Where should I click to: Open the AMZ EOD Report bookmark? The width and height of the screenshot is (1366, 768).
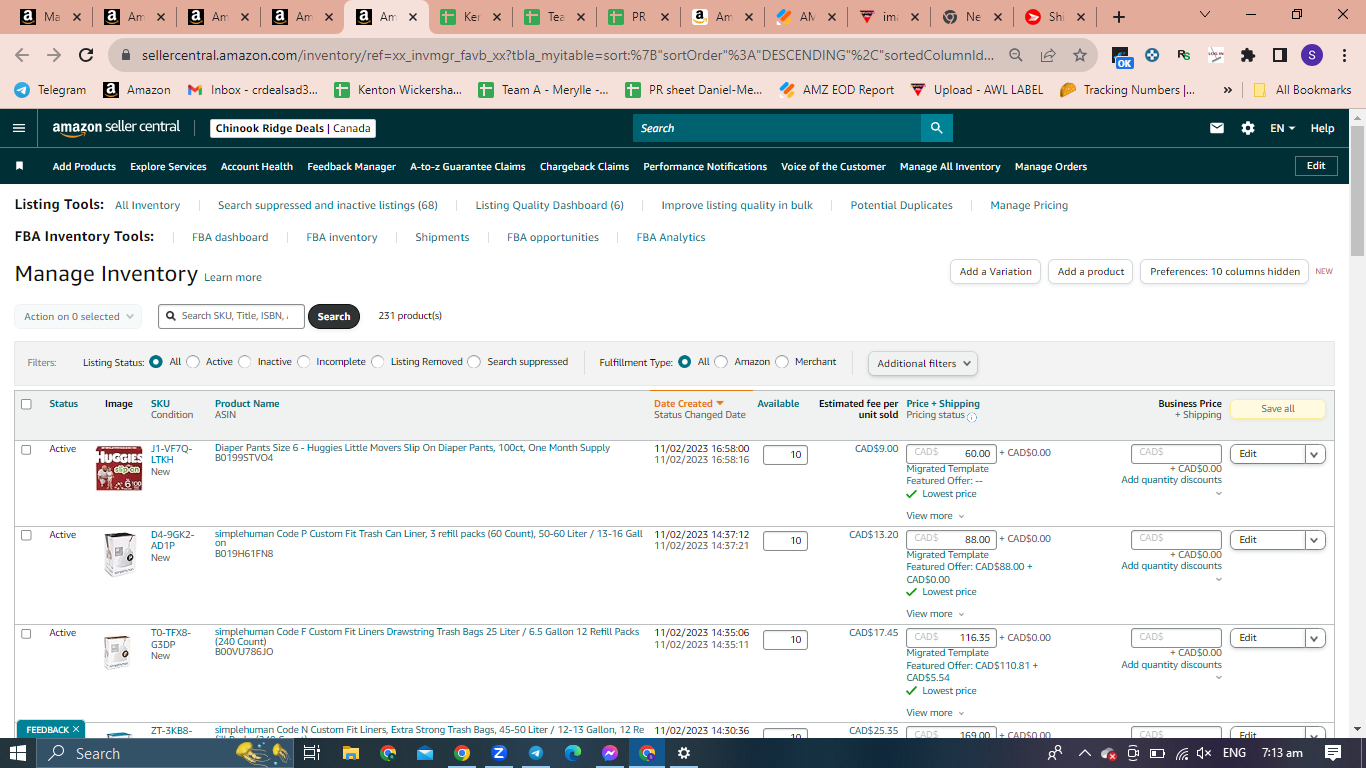tap(836, 90)
